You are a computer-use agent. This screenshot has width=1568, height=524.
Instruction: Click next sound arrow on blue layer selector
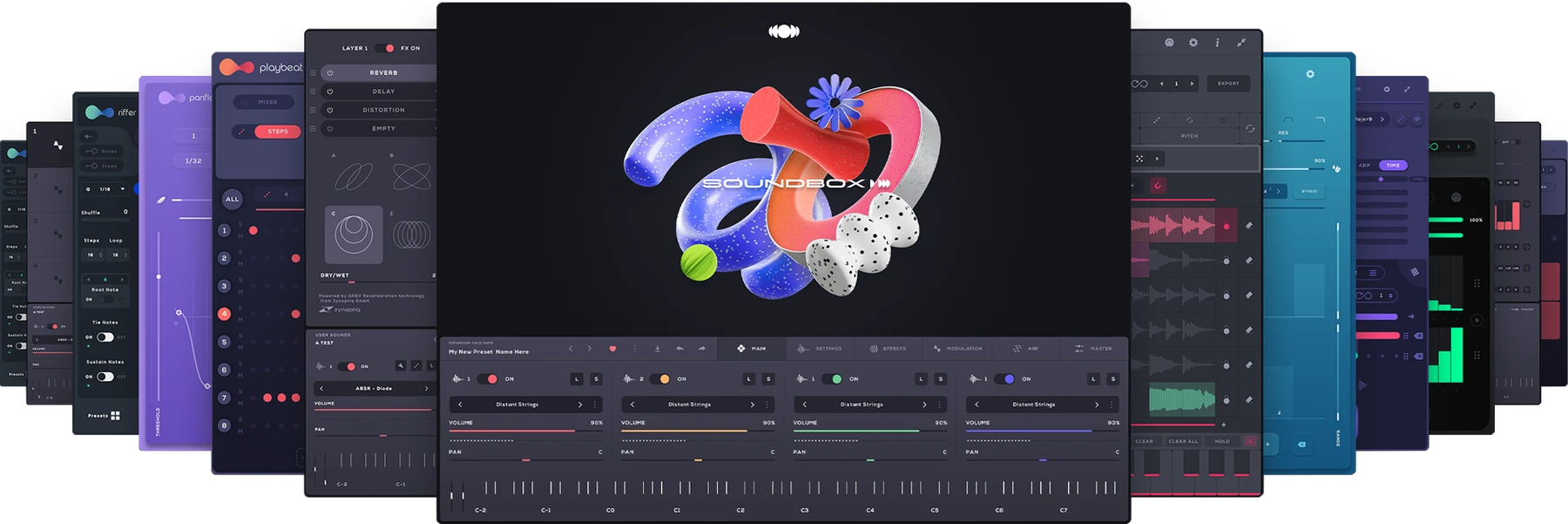click(x=1097, y=405)
